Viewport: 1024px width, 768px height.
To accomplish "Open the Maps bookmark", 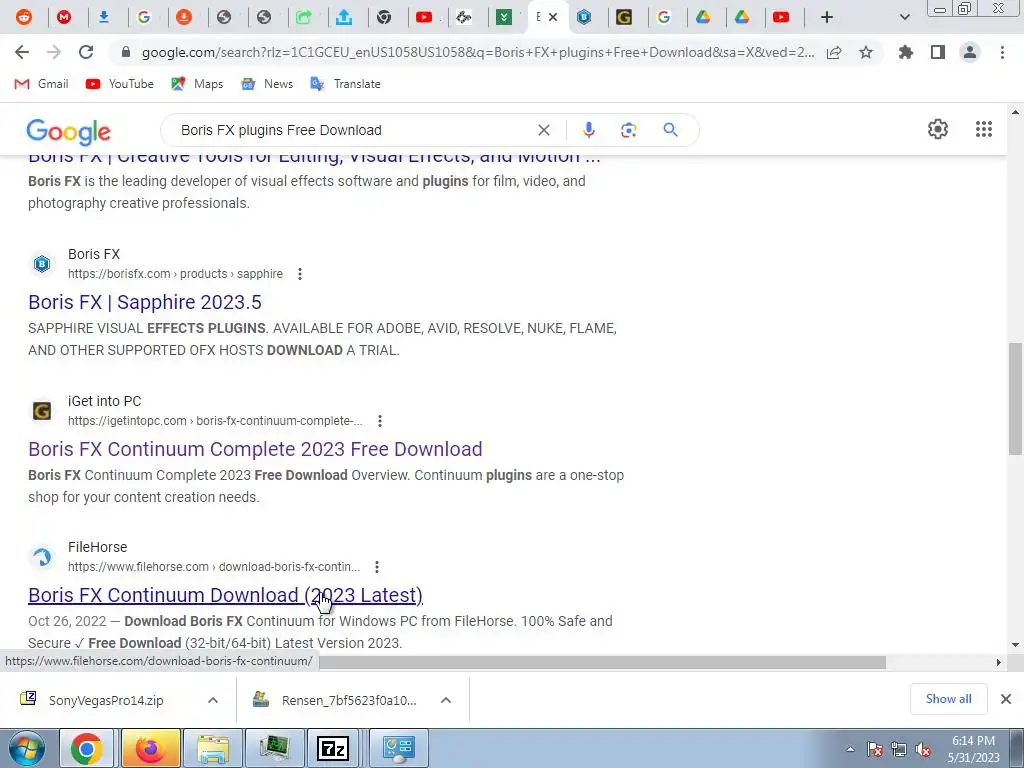I will coord(197,84).
